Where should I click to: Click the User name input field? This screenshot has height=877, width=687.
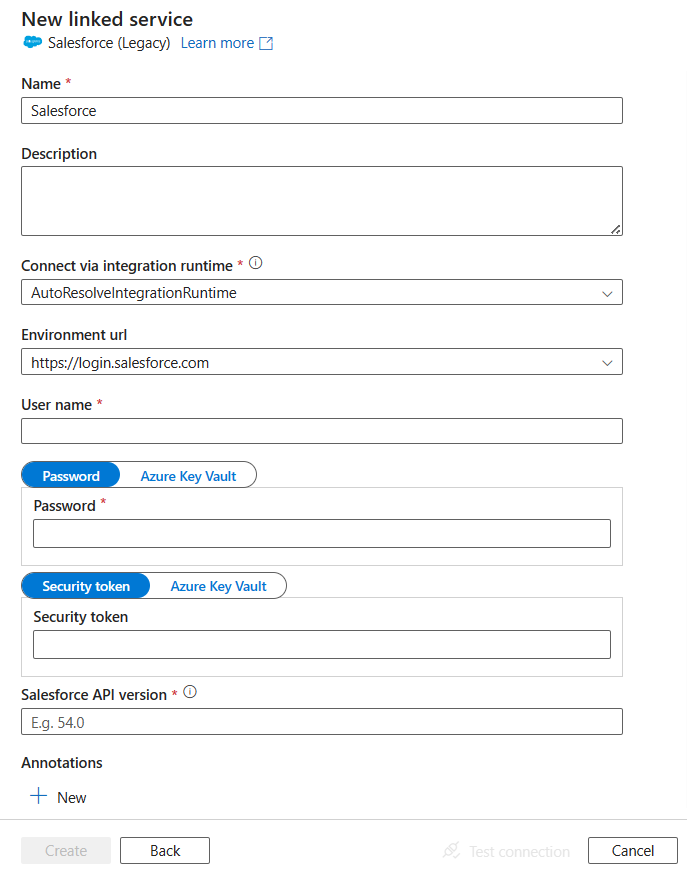321,430
